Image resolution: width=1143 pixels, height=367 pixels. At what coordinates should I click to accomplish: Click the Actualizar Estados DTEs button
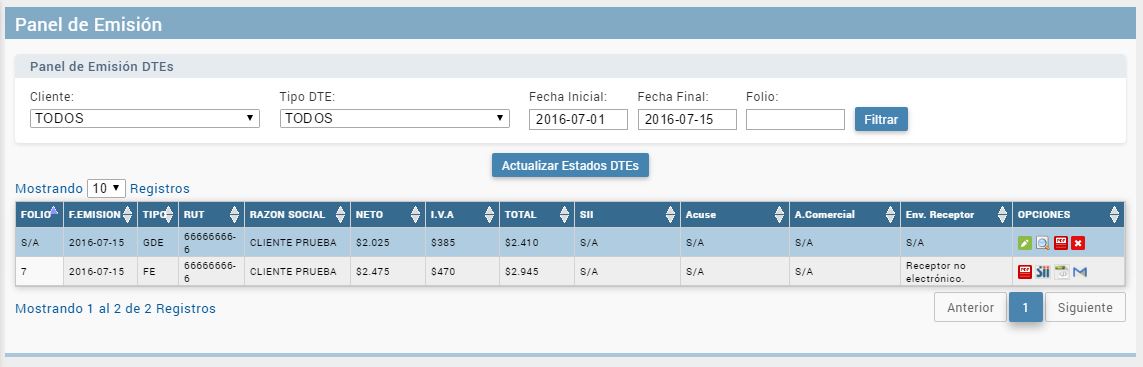(x=570, y=166)
